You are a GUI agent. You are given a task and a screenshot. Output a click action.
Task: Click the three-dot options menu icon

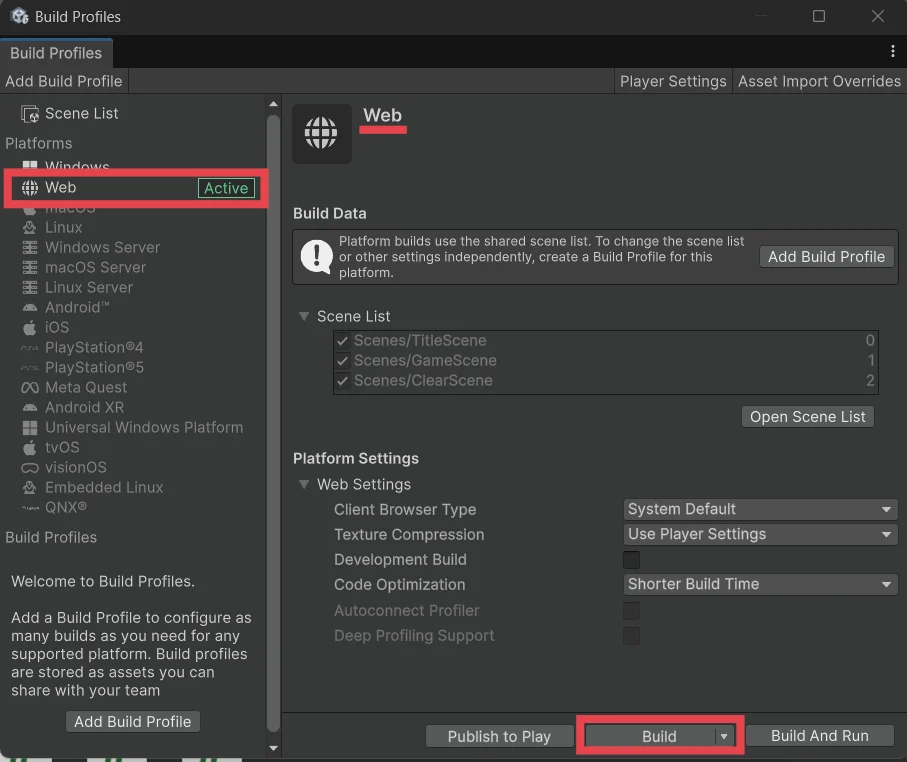coord(892,51)
